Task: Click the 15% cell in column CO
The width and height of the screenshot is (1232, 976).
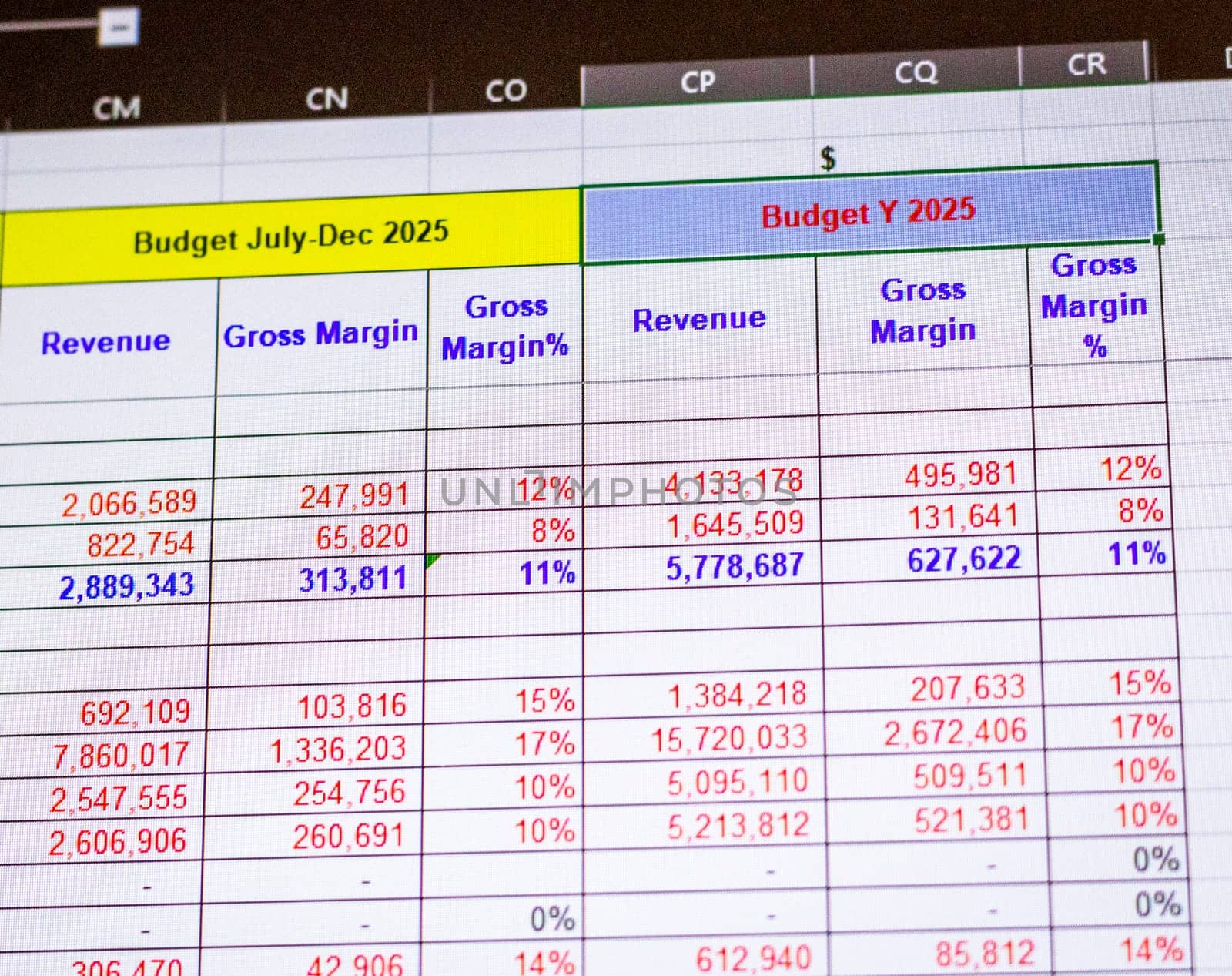Action: tap(503, 701)
